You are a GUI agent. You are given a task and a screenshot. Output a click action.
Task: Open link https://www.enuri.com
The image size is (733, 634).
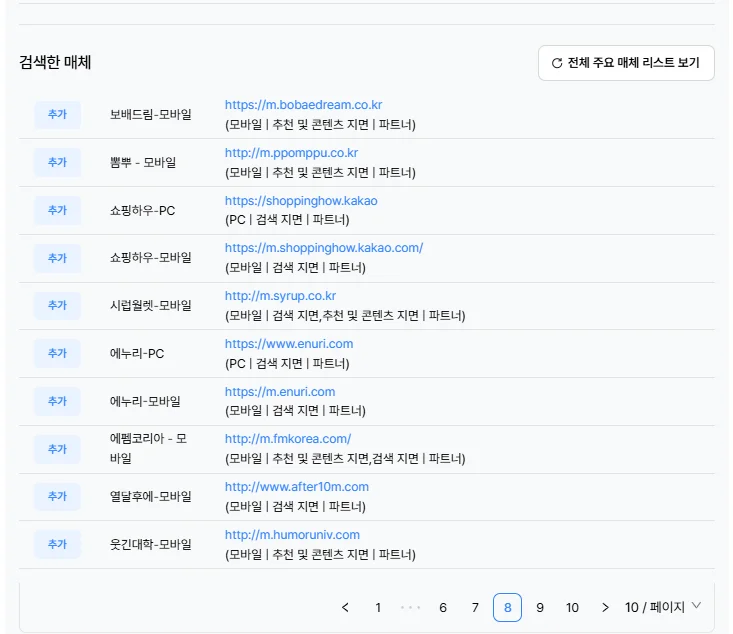coord(289,344)
